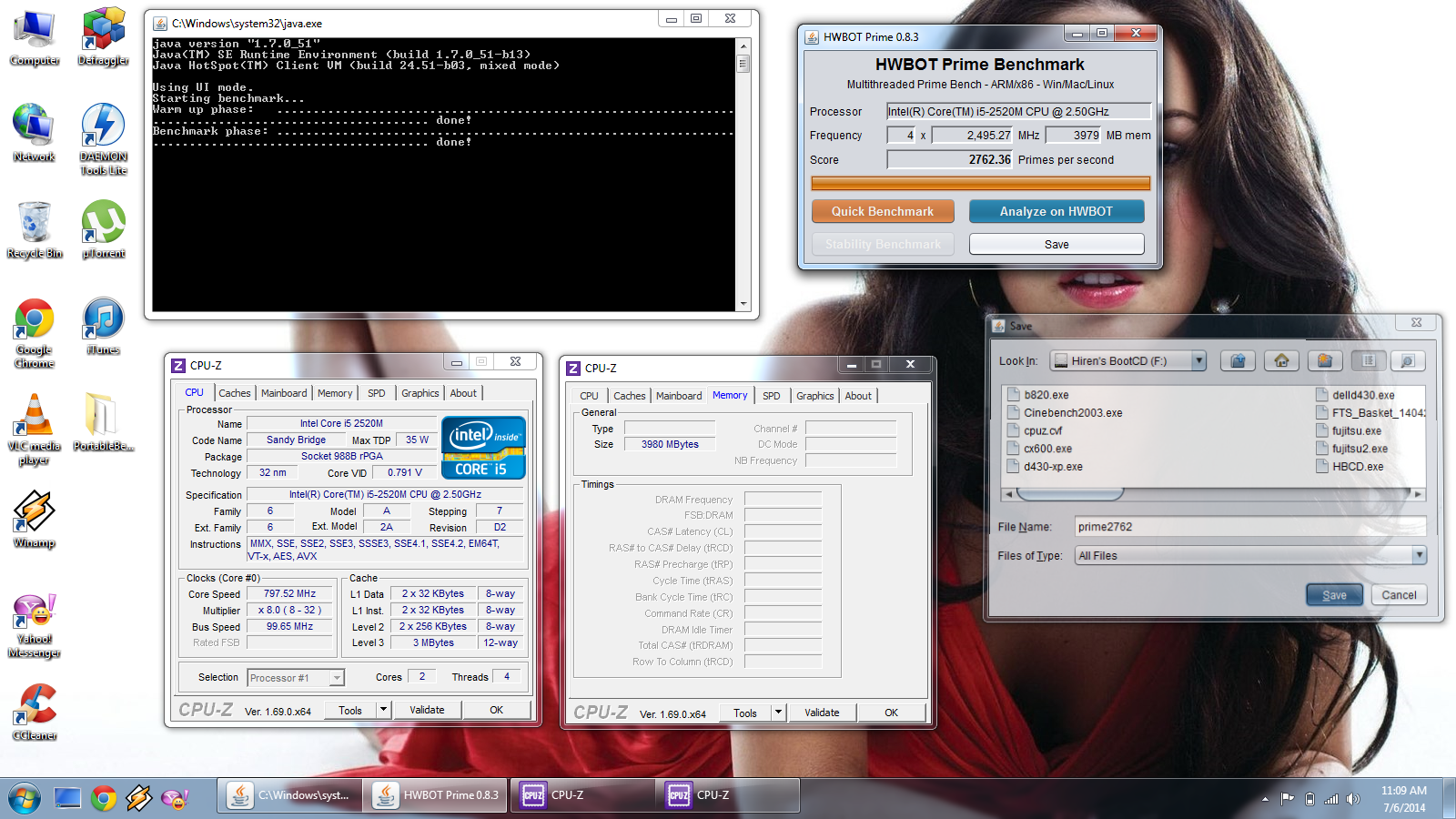The image size is (1456, 819).
Task: Click pinned Winamp icon on taskbar
Action: click(139, 799)
